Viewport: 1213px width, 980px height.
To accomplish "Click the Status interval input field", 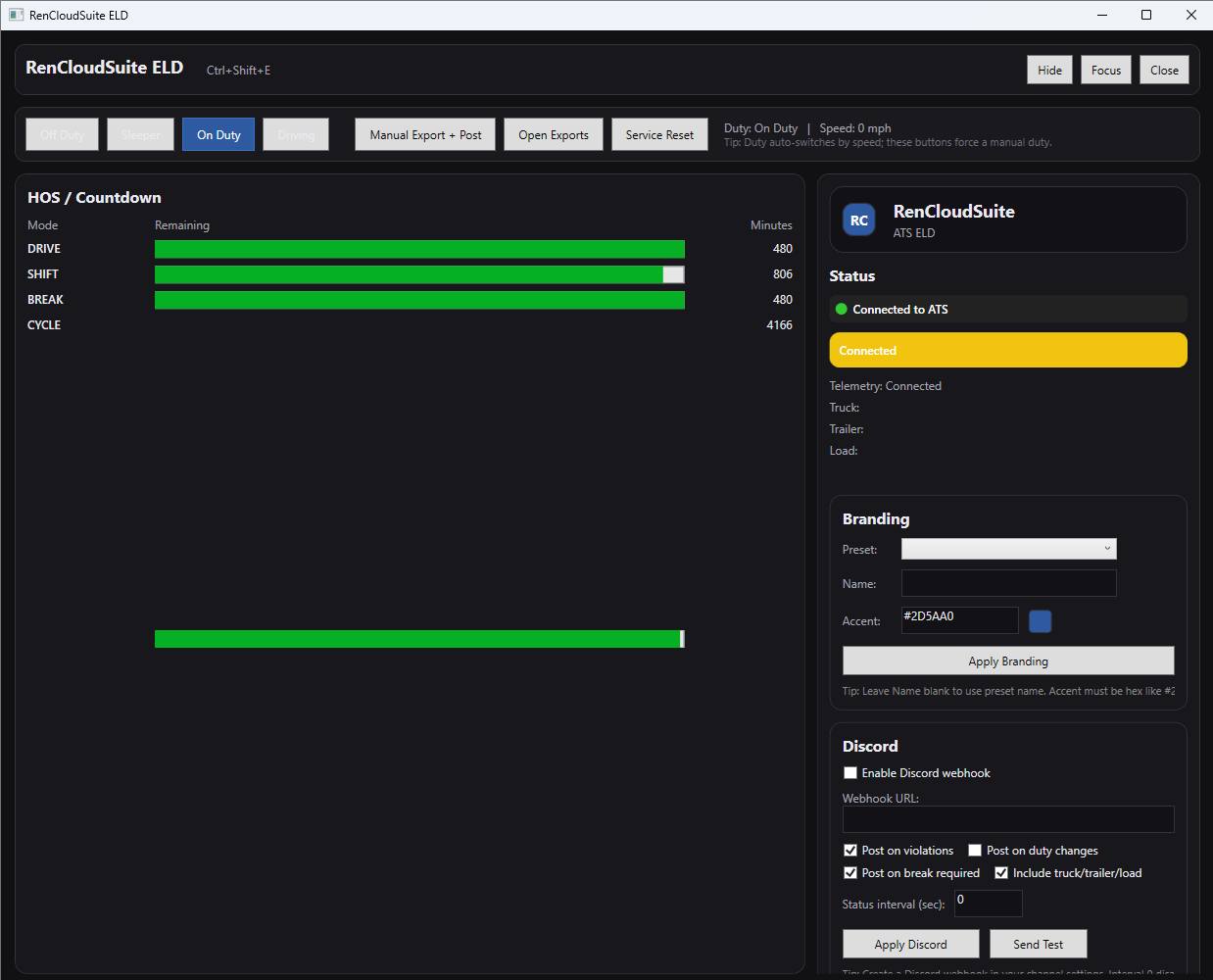I will pos(988,904).
